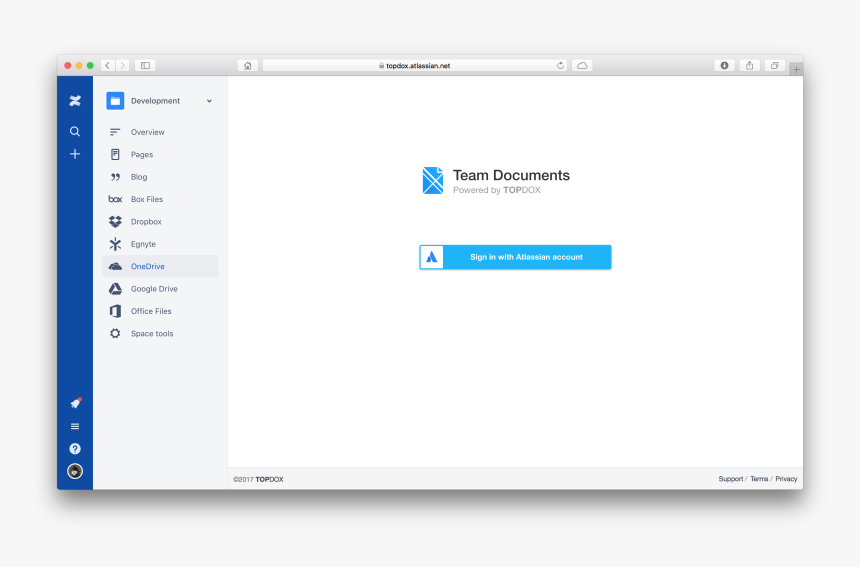
Task: Open the hamburger menu icon in sidebar
Action: click(x=75, y=426)
